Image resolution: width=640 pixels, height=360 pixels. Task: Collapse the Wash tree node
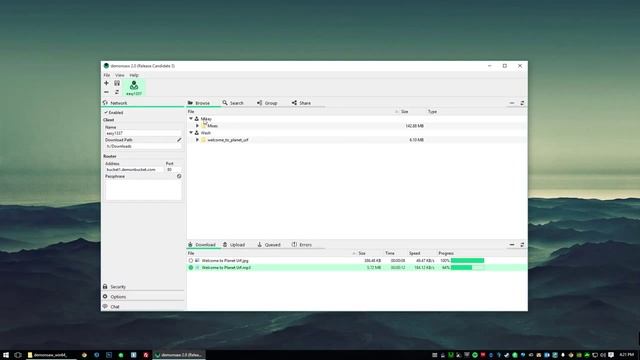[191, 133]
